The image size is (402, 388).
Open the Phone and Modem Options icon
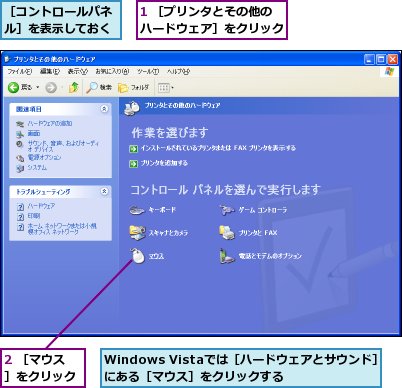click(x=227, y=256)
